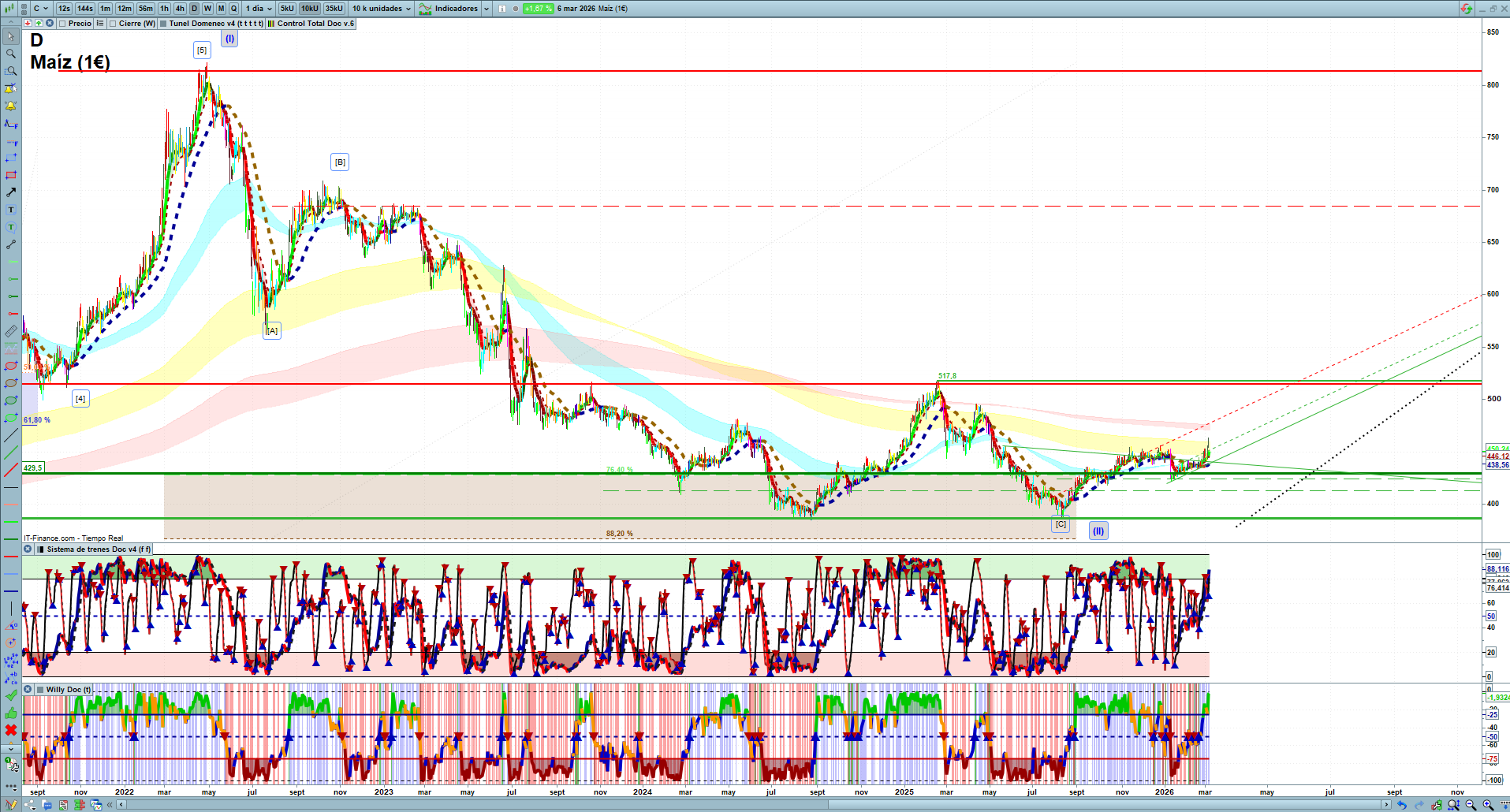Switch to the weekly W timeframe
This screenshot has height=812, width=1510.
click(207, 9)
